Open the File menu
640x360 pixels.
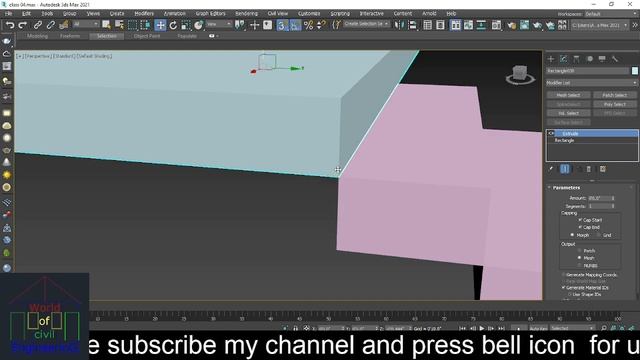[x=9, y=14]
